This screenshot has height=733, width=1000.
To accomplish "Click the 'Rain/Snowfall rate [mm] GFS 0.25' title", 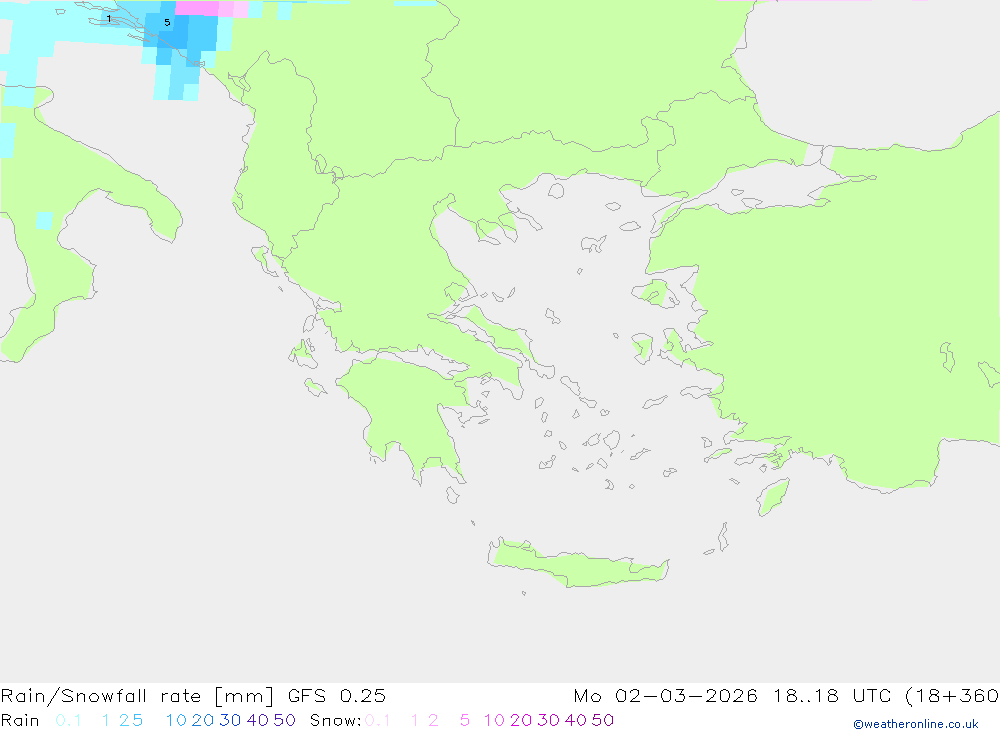I will point(193,695).
